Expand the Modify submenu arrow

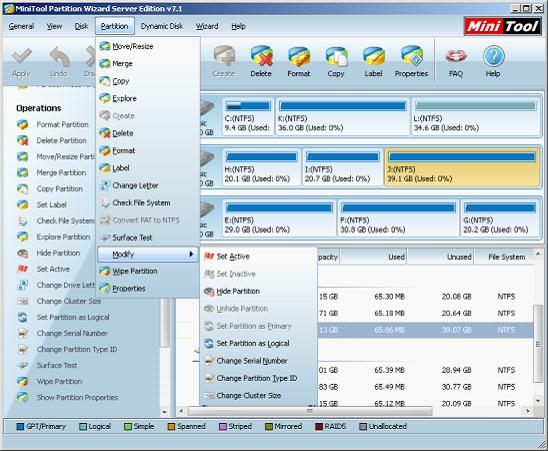pos(191,254)
